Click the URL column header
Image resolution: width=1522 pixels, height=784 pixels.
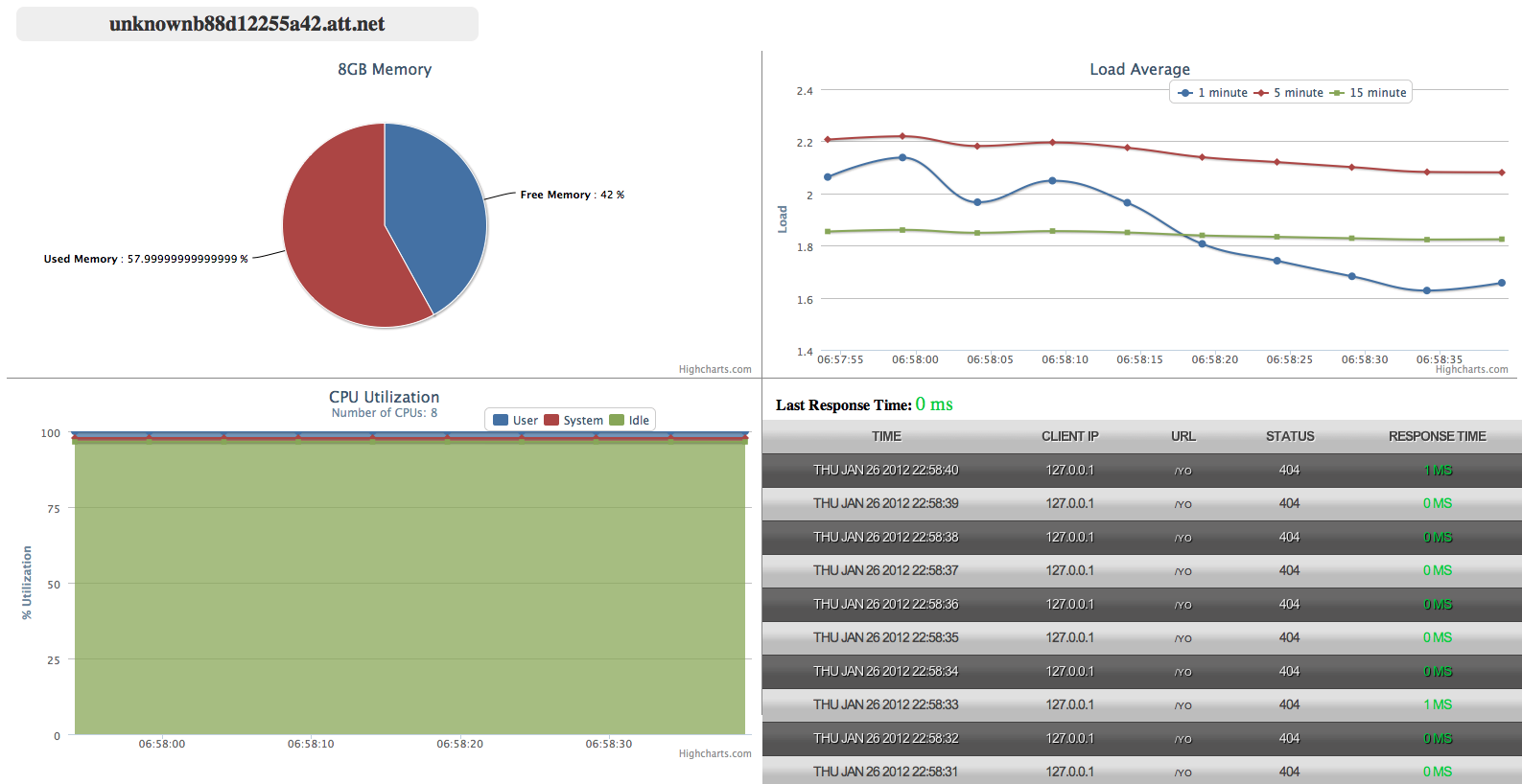pyautogui.click(x=1183, y=436)
